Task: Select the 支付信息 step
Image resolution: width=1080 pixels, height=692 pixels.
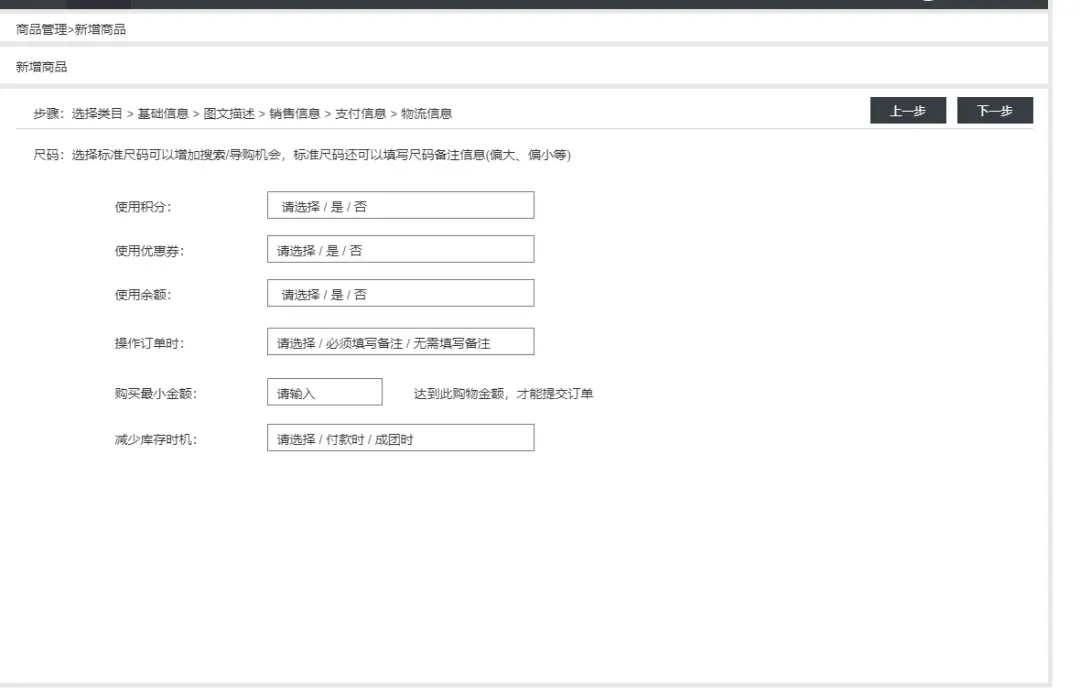Action: 361,114
